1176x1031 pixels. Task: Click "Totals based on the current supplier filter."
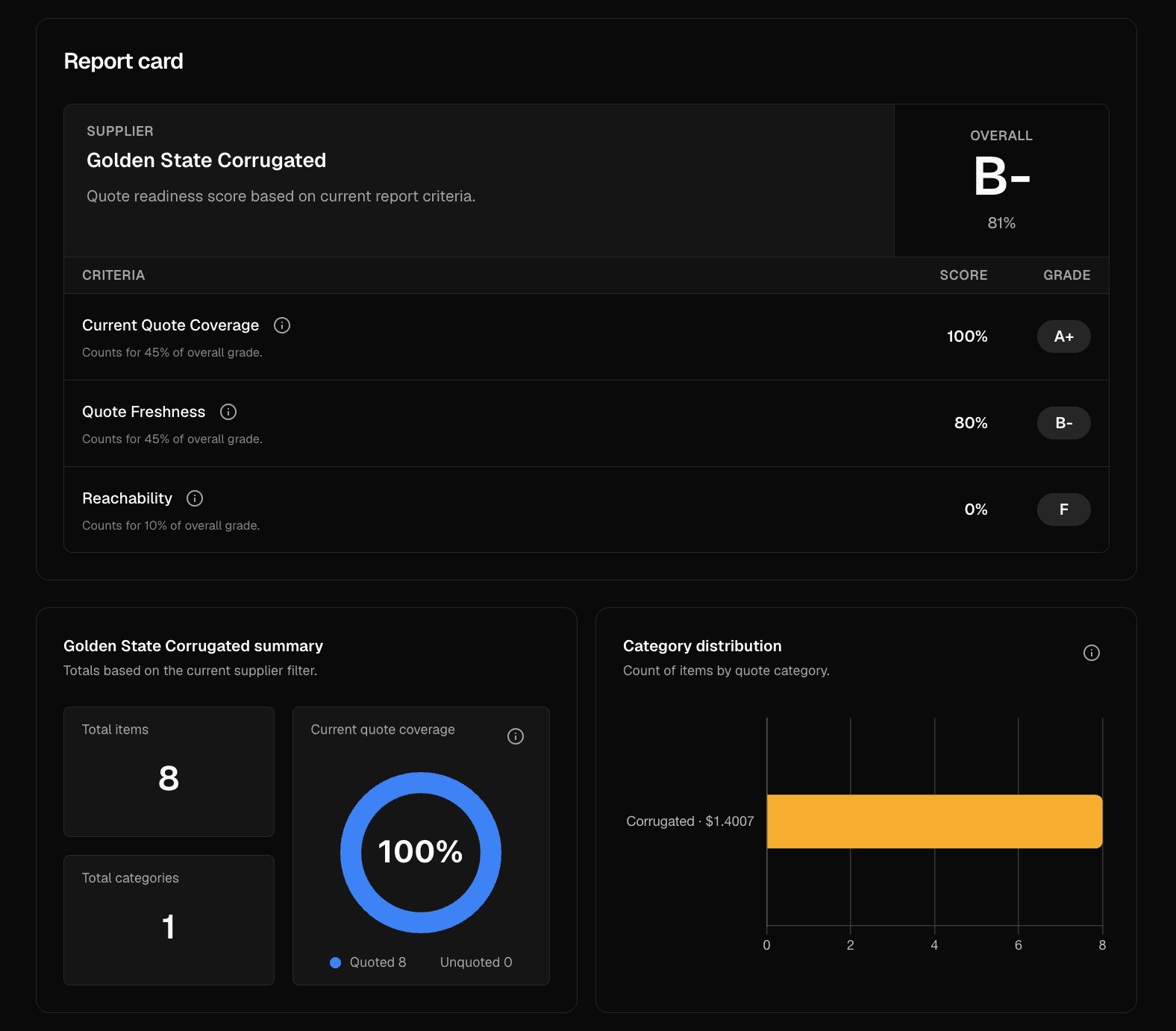(190, 671)
